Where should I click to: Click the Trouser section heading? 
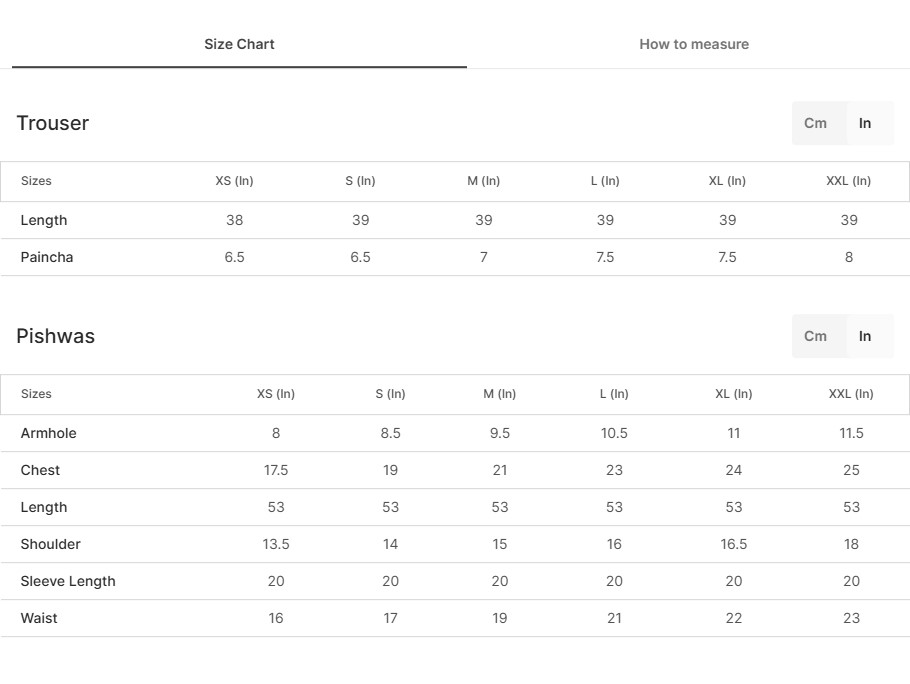click(x=53, y=123)
